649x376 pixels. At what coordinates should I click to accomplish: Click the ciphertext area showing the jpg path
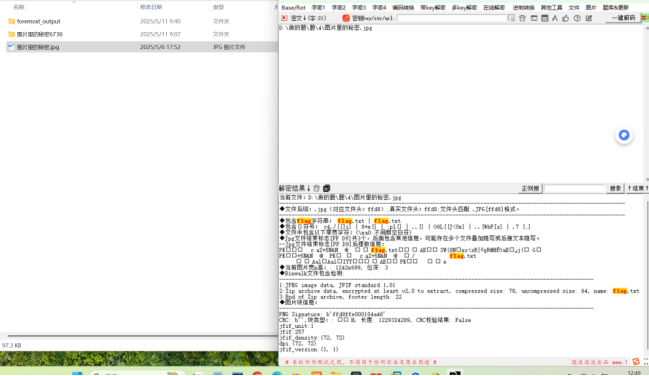click(462, 104)
